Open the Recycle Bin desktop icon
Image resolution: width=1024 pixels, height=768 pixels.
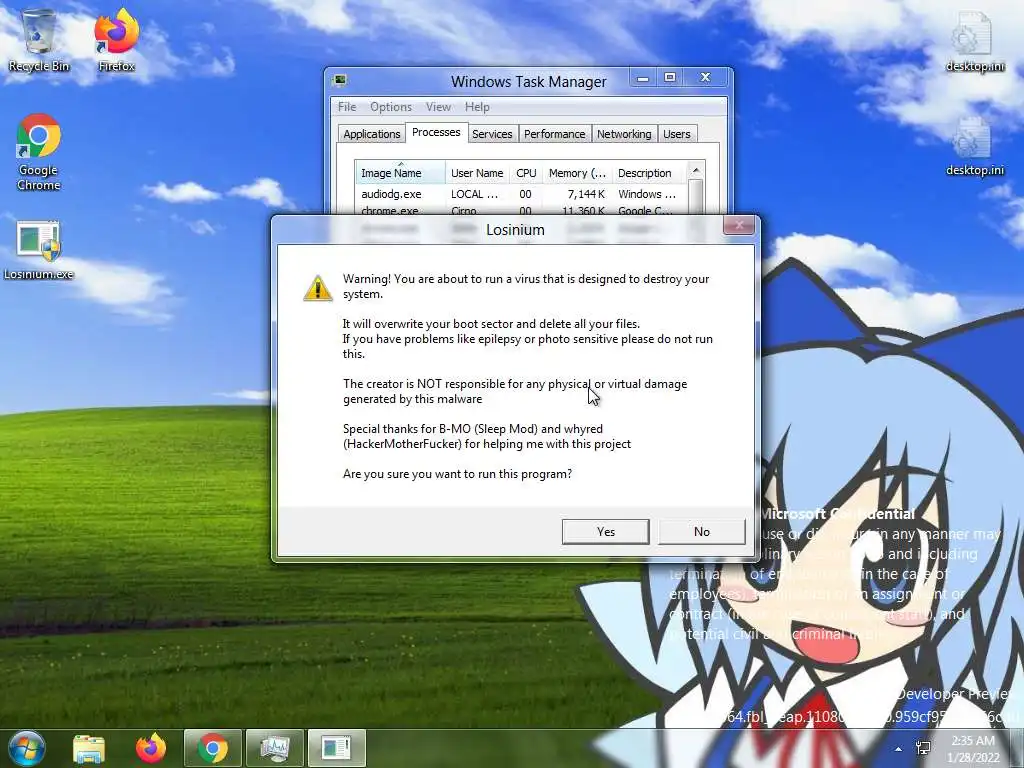39,40
